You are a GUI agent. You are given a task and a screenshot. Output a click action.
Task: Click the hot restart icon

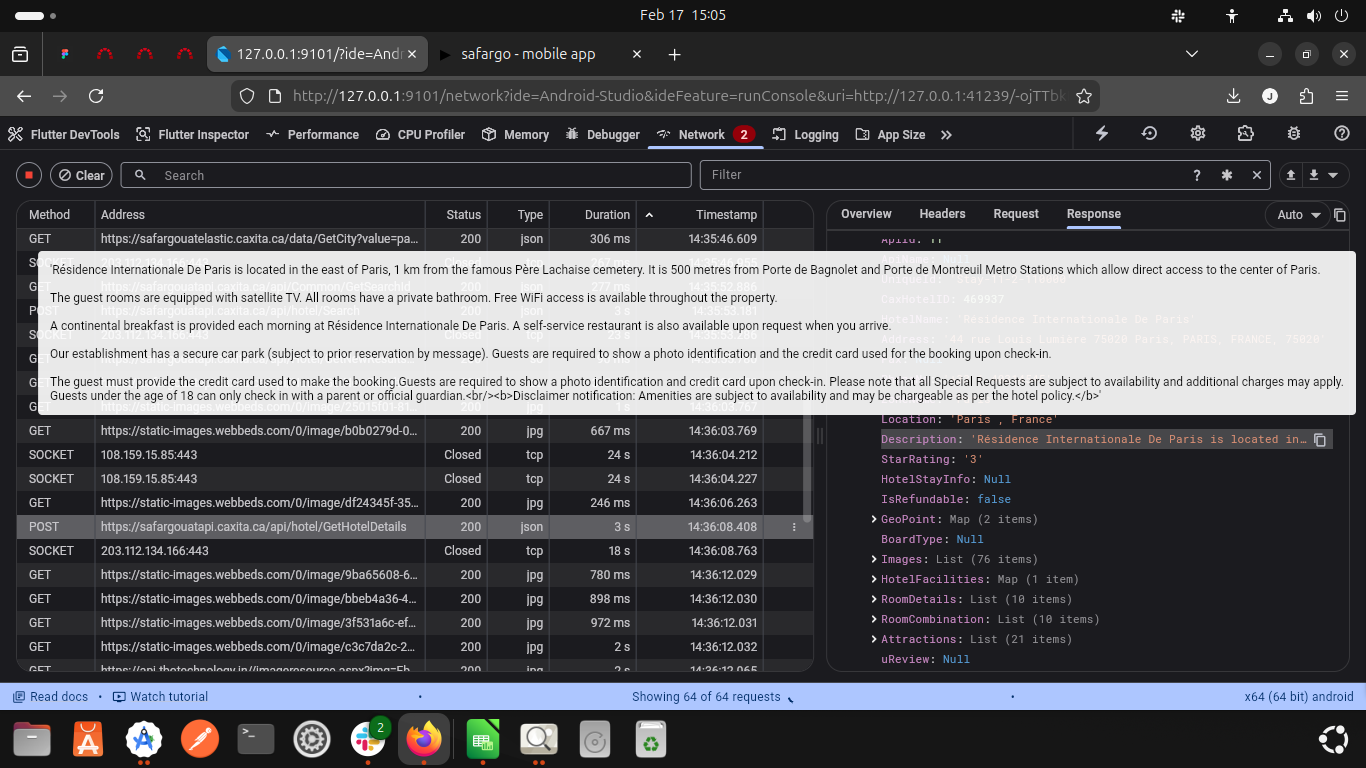1150,134
